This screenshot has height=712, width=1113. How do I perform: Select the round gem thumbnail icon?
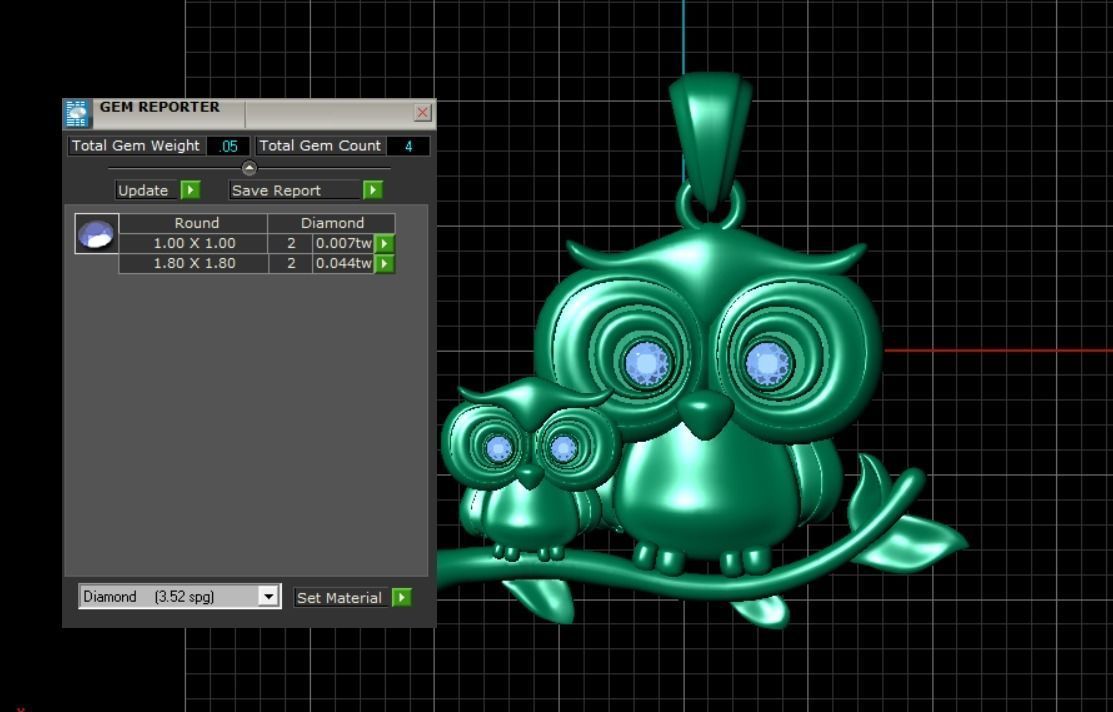[97, 234]
